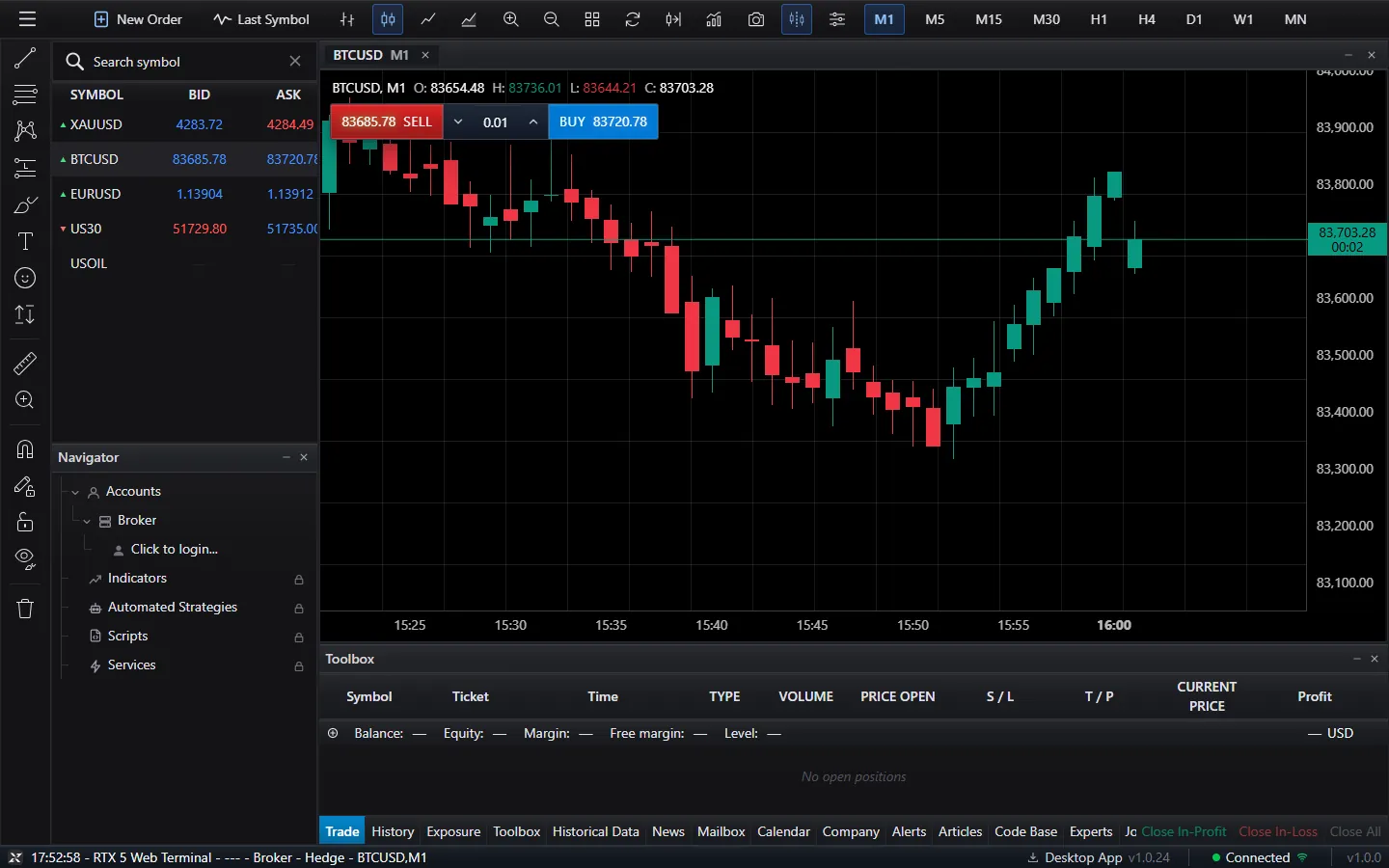Image resolution: width=1389 pixels, height=868 pixels.
Task: Open the Calendar tab
Action: pos(783,831)
